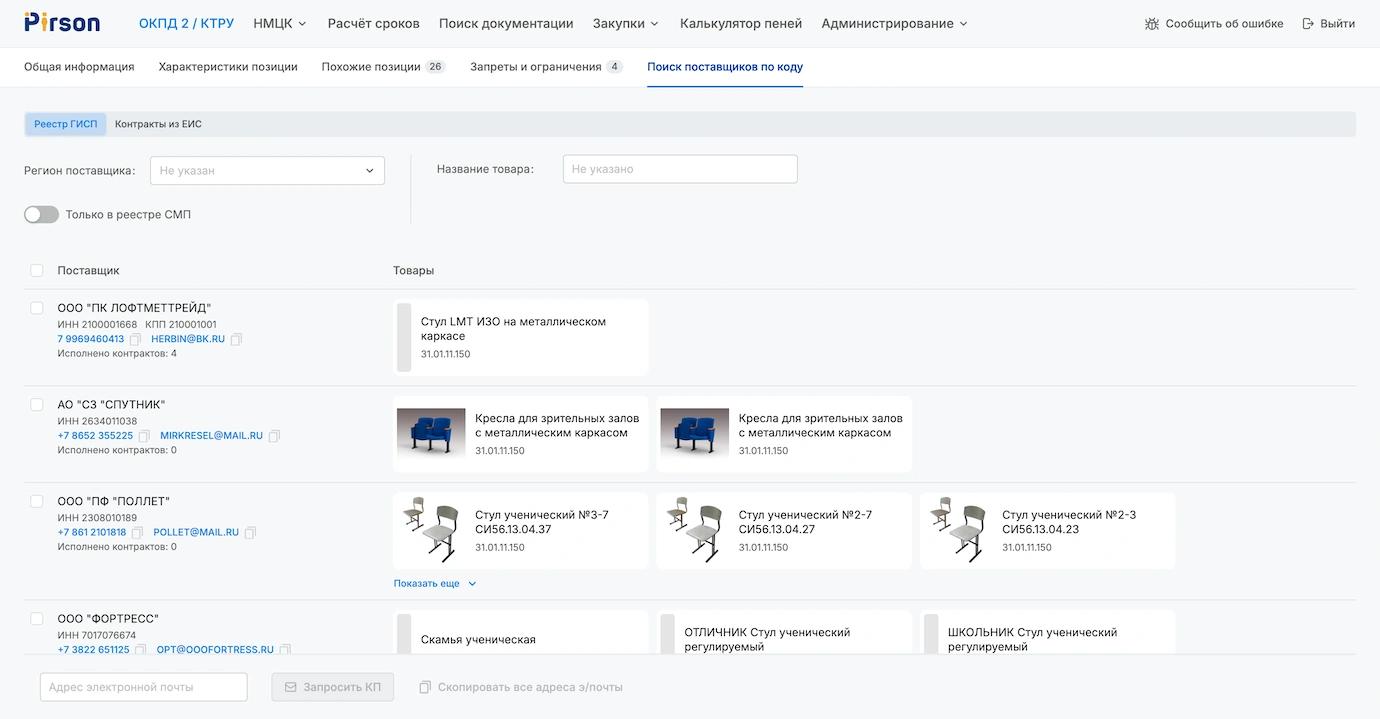Expand 'Показать еще' for ПОЛЛЕТ products
Viewport: 1380px width, 719px height.
point(435,584)
